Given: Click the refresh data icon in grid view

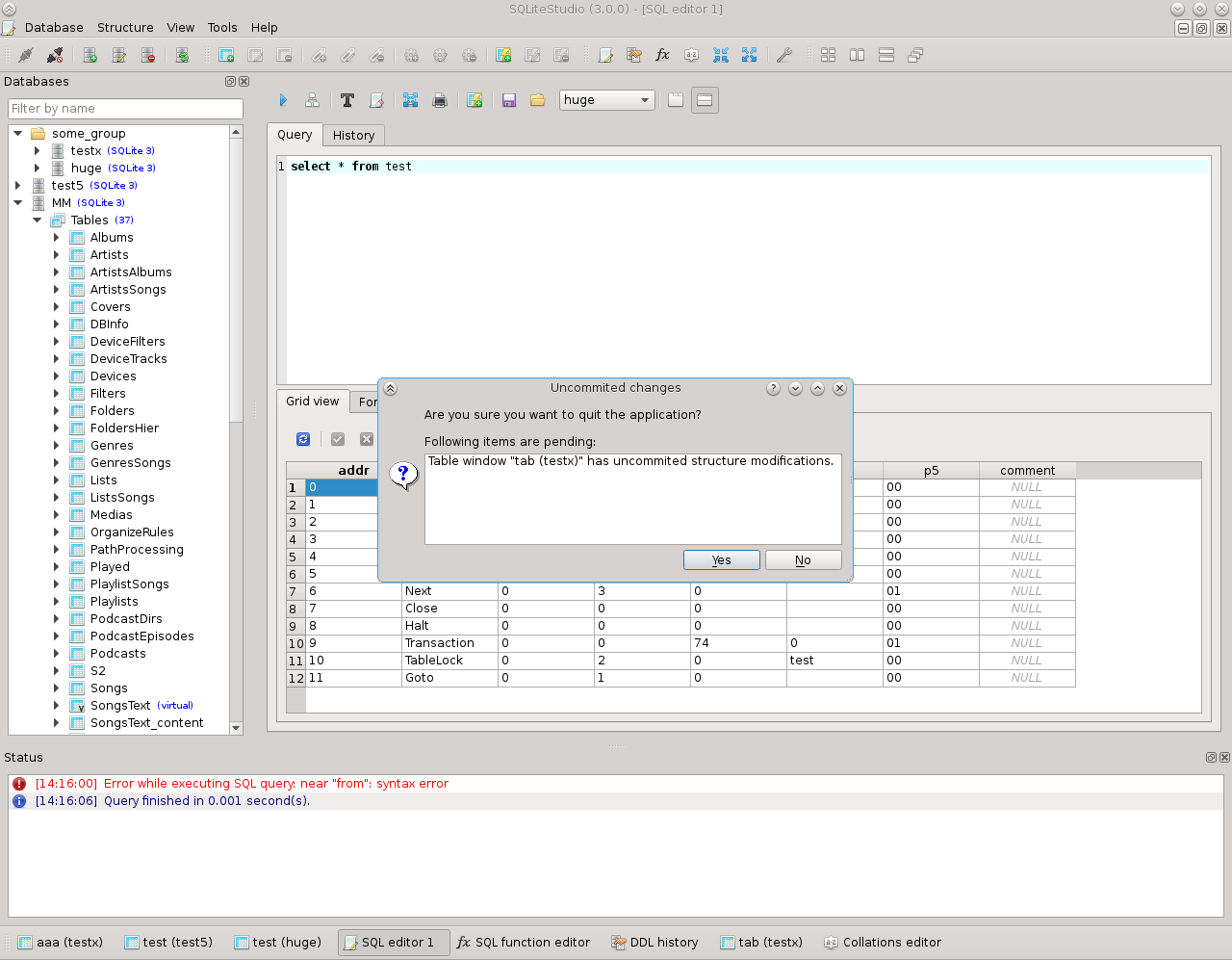Looking at the screenshot, I should coord(303,439).
